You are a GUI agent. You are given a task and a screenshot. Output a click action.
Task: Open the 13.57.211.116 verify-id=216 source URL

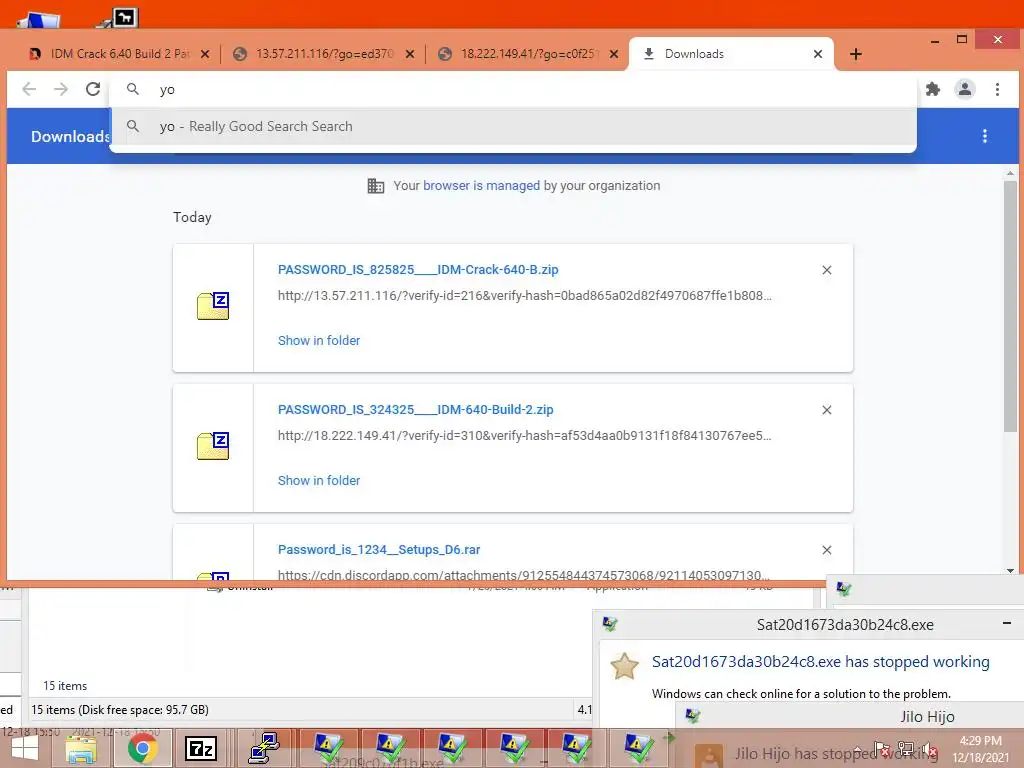524,296
